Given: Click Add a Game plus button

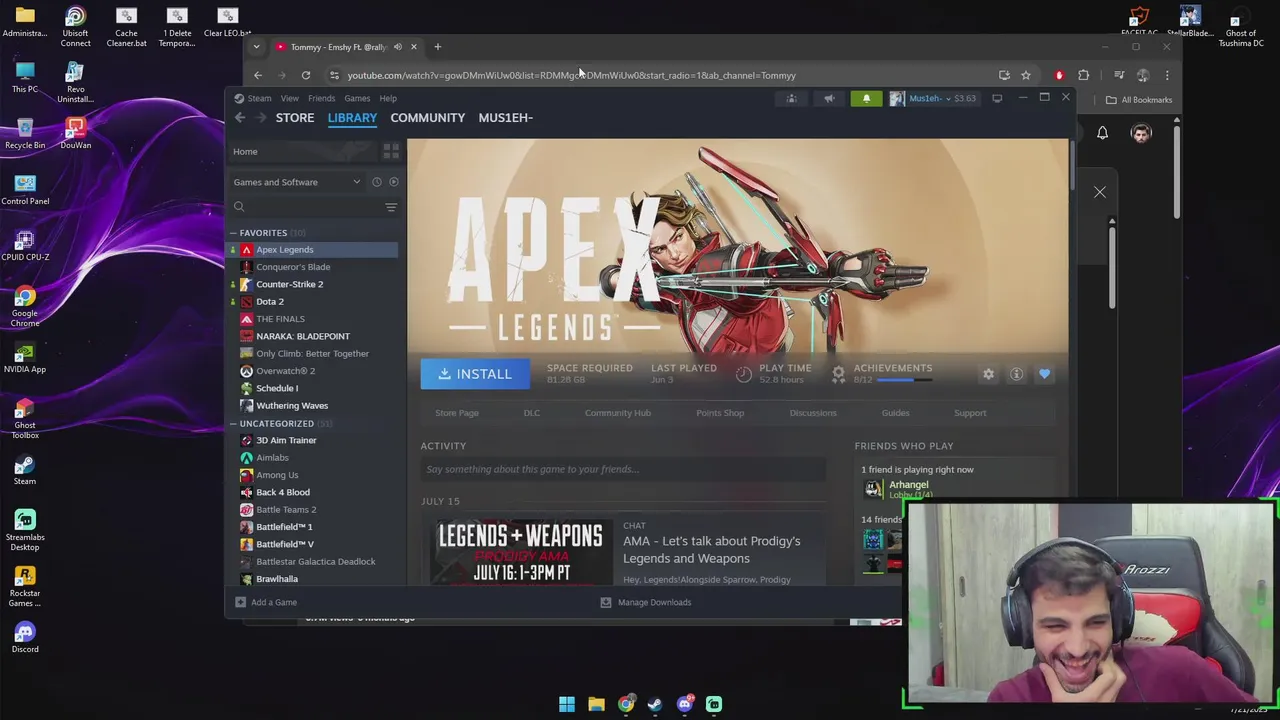Looking at the screenshot, I should 240,602.
